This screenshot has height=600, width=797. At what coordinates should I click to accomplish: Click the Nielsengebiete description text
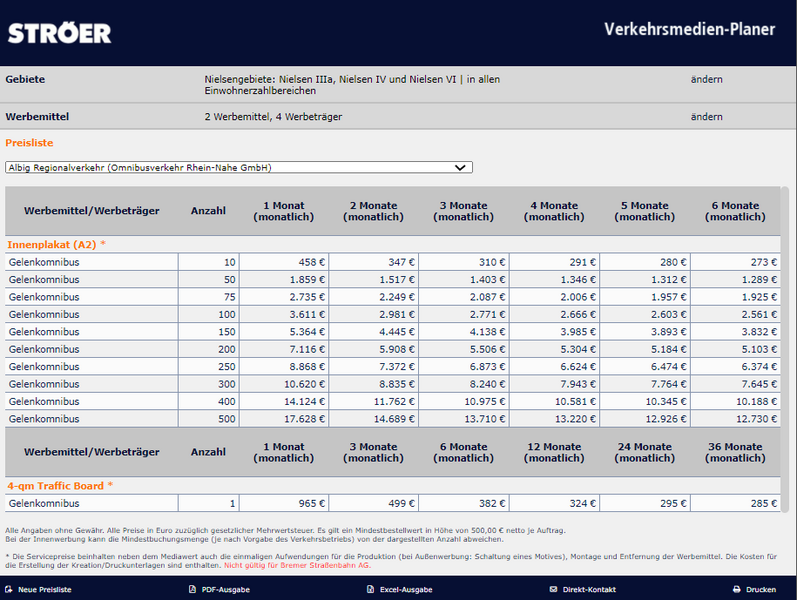pyautogui.click(x=352, y=85)
